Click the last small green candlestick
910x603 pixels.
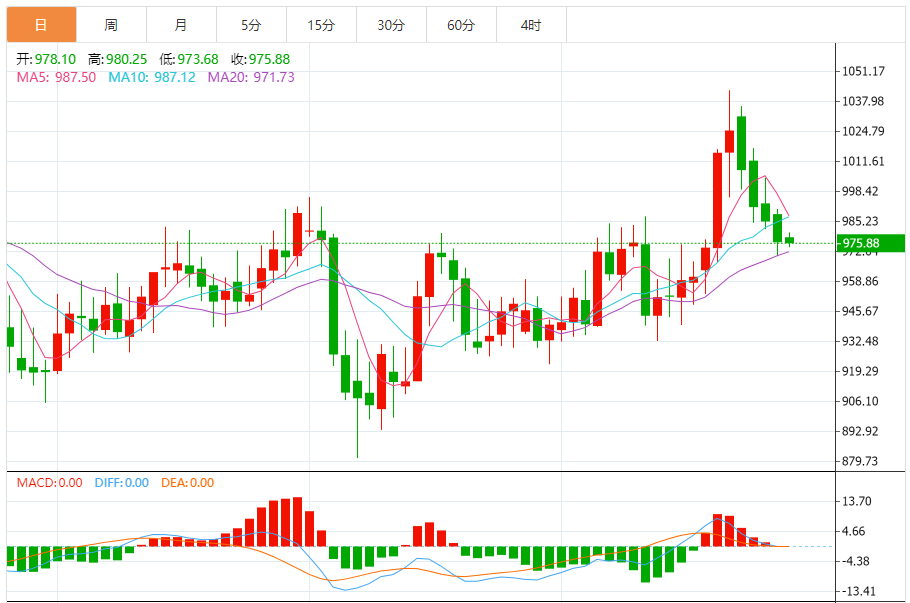(789, 240)
